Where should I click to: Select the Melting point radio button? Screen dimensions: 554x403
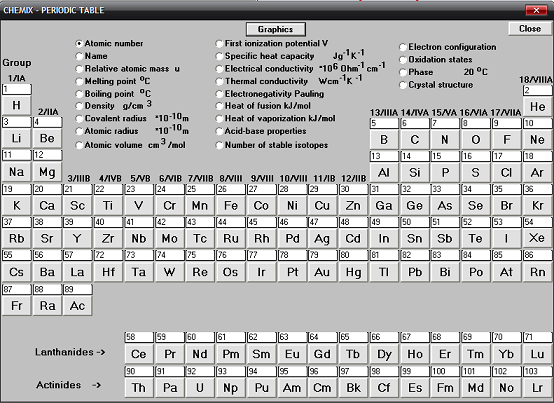pyautogui.click(x=79, y=82)
